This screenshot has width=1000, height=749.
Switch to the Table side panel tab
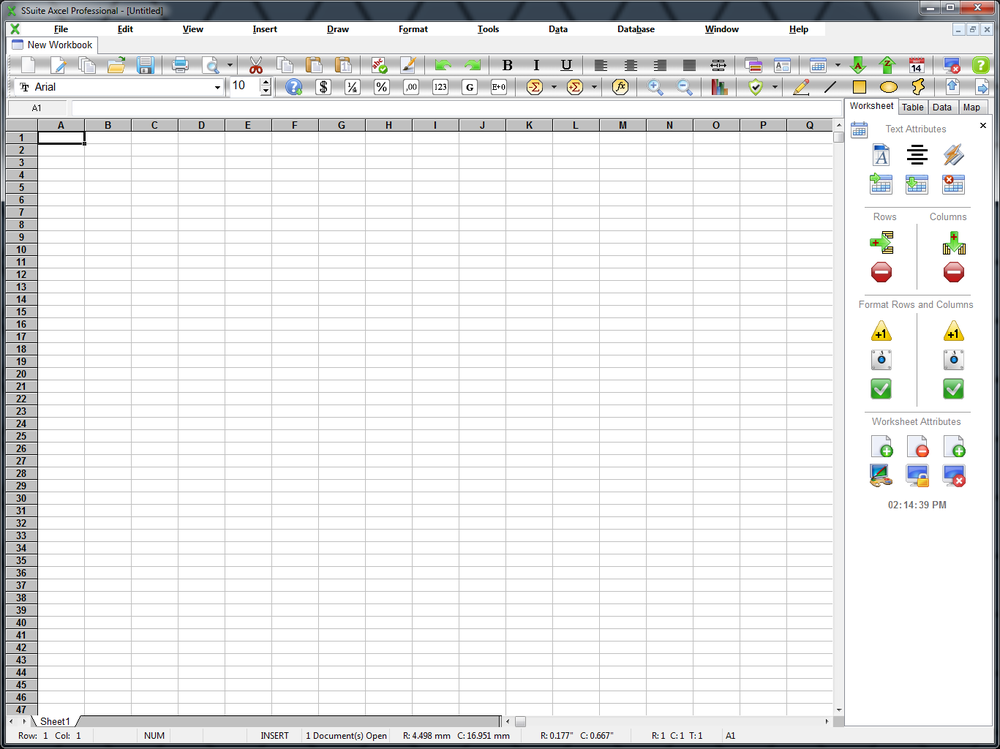coord(913,107)
